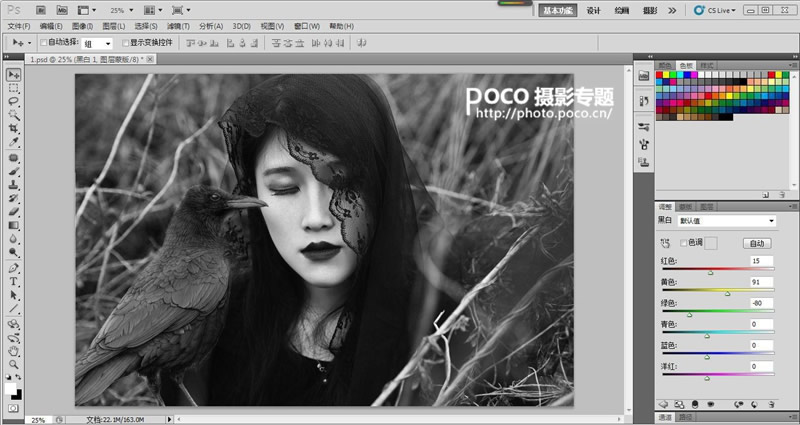Swap foreground and background colors

click(18, 377)
